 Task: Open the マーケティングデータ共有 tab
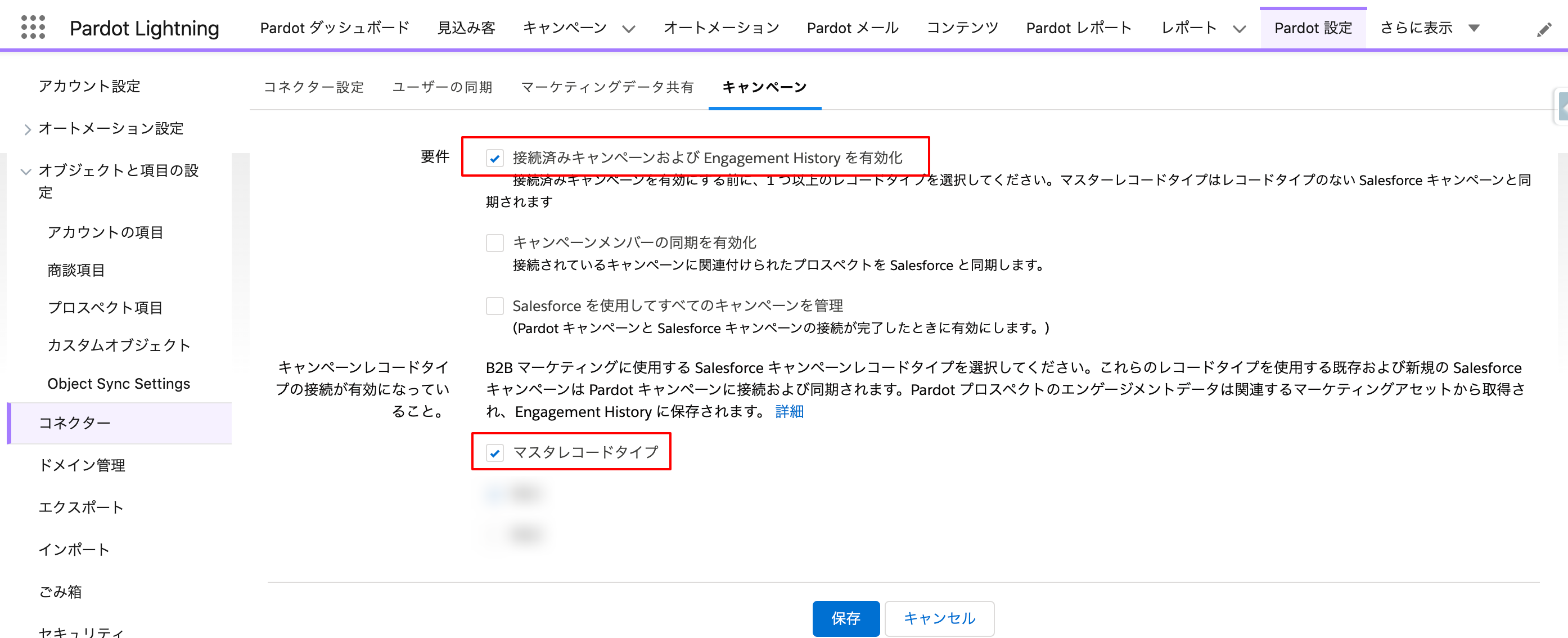[x=607, y=87]
